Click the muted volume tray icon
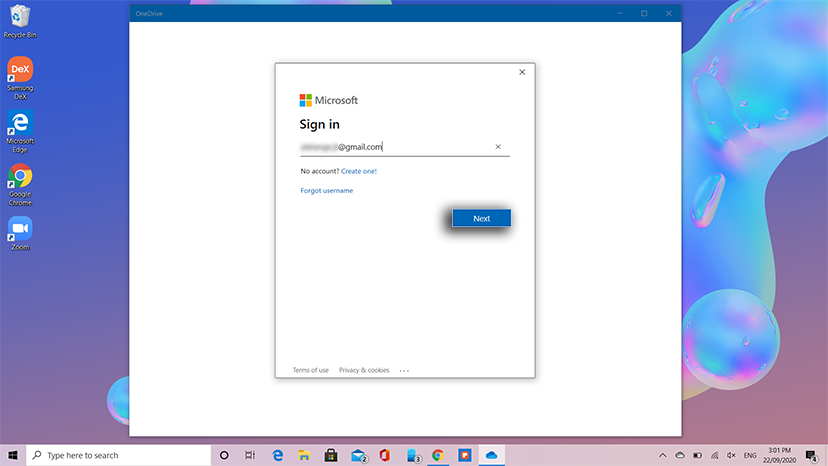The width and height of the screenshot is (828, 466). click(x=731, y=455)
